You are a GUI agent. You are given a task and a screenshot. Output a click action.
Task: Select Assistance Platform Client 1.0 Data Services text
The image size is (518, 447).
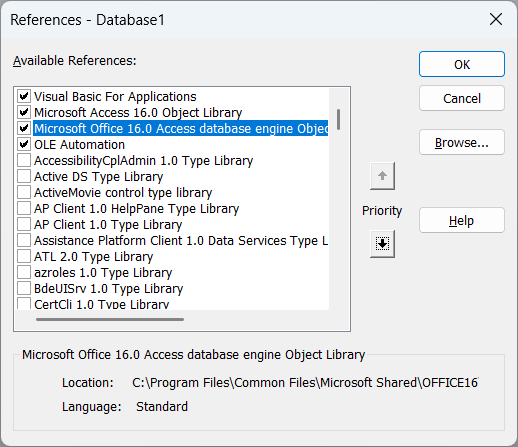tap(181, 241)
